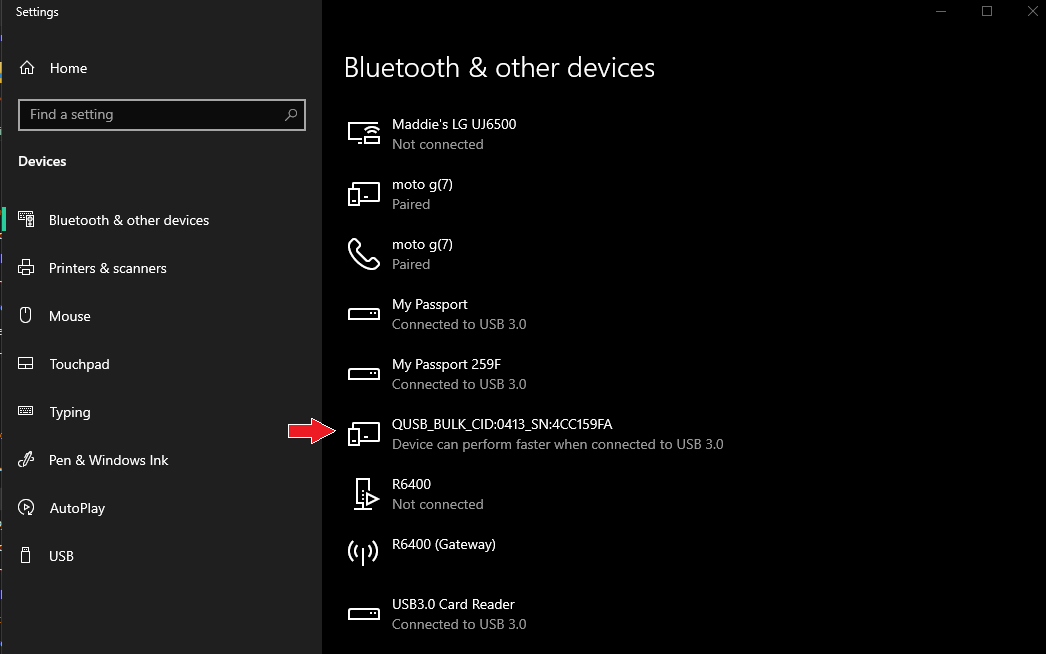Viewport: 1046px width, 654px height.
Task: Maximize the Settings window
Action: pyautogui.click(x=987, y=11)
